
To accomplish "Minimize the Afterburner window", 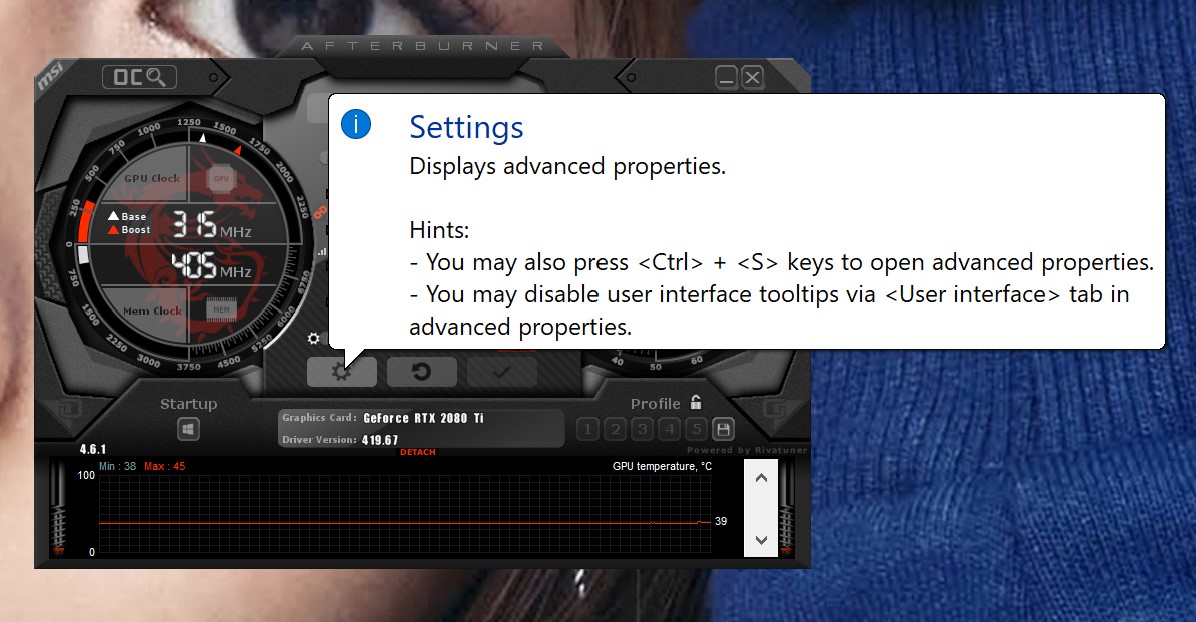I will coord(726,77).
